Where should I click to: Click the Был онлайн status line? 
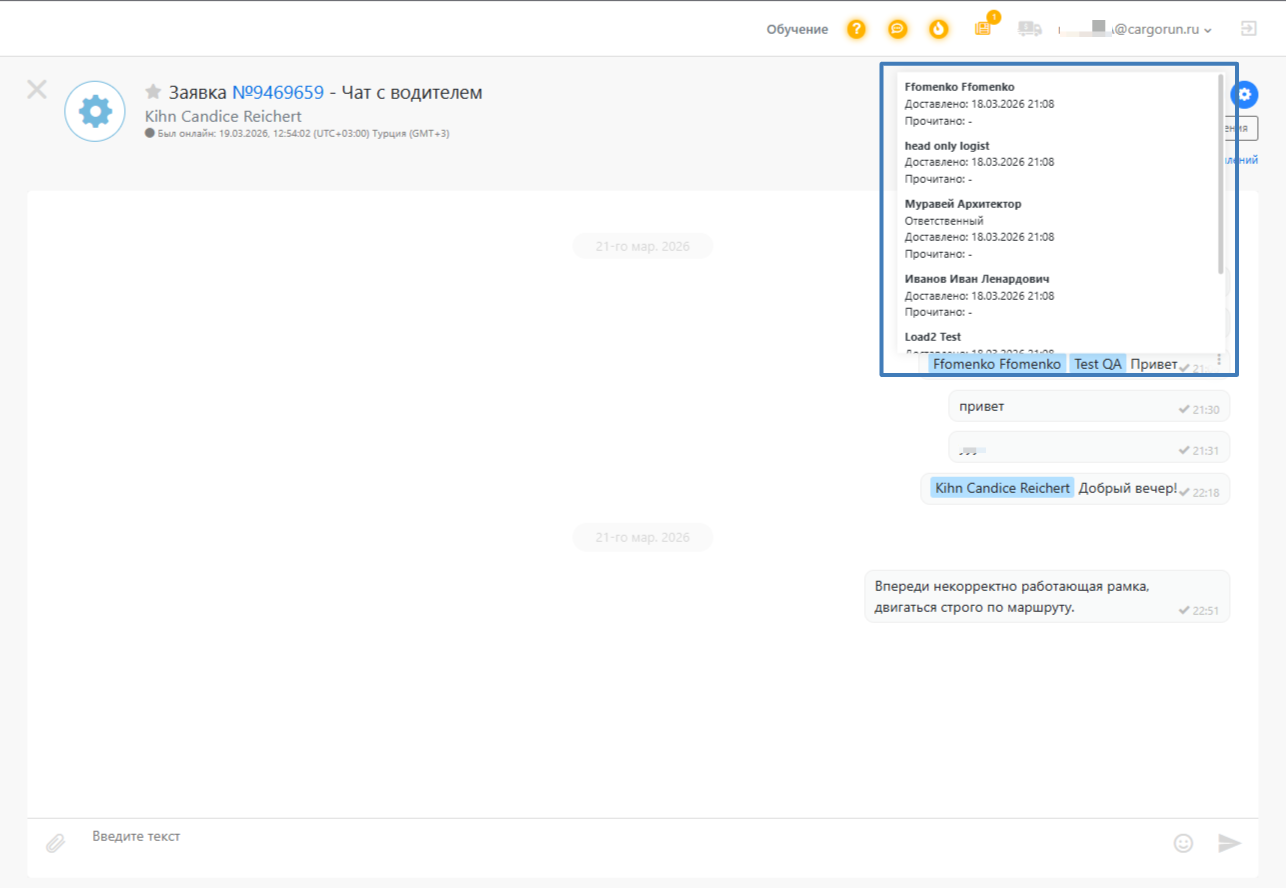[297, 133]
